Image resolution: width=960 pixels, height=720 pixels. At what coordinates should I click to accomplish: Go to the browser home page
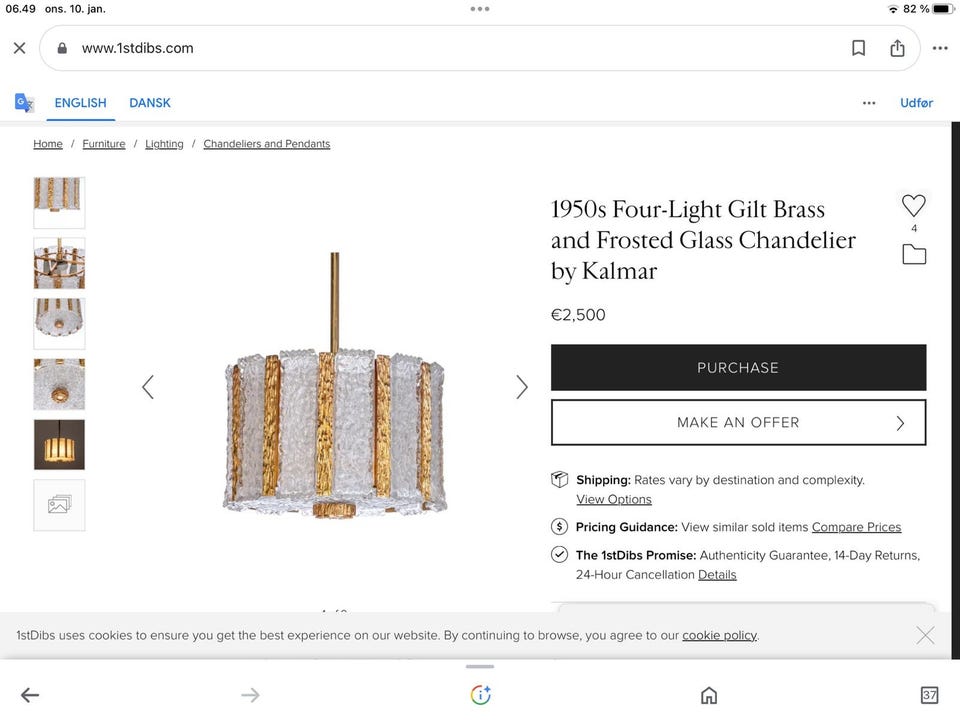pos(709,695)
